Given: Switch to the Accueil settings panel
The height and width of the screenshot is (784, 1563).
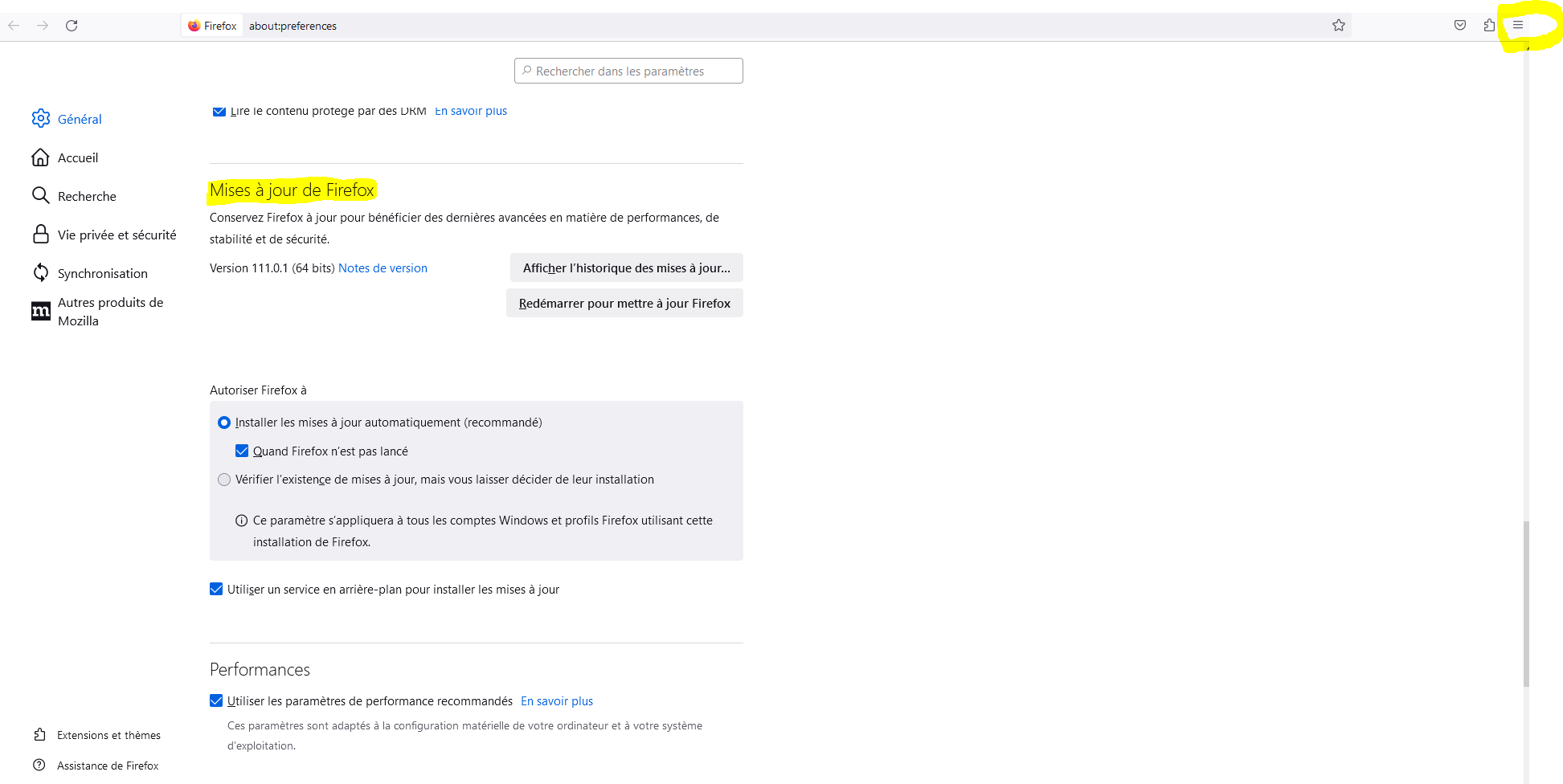Looking at the screenshot, I should (x=78, y=157).
